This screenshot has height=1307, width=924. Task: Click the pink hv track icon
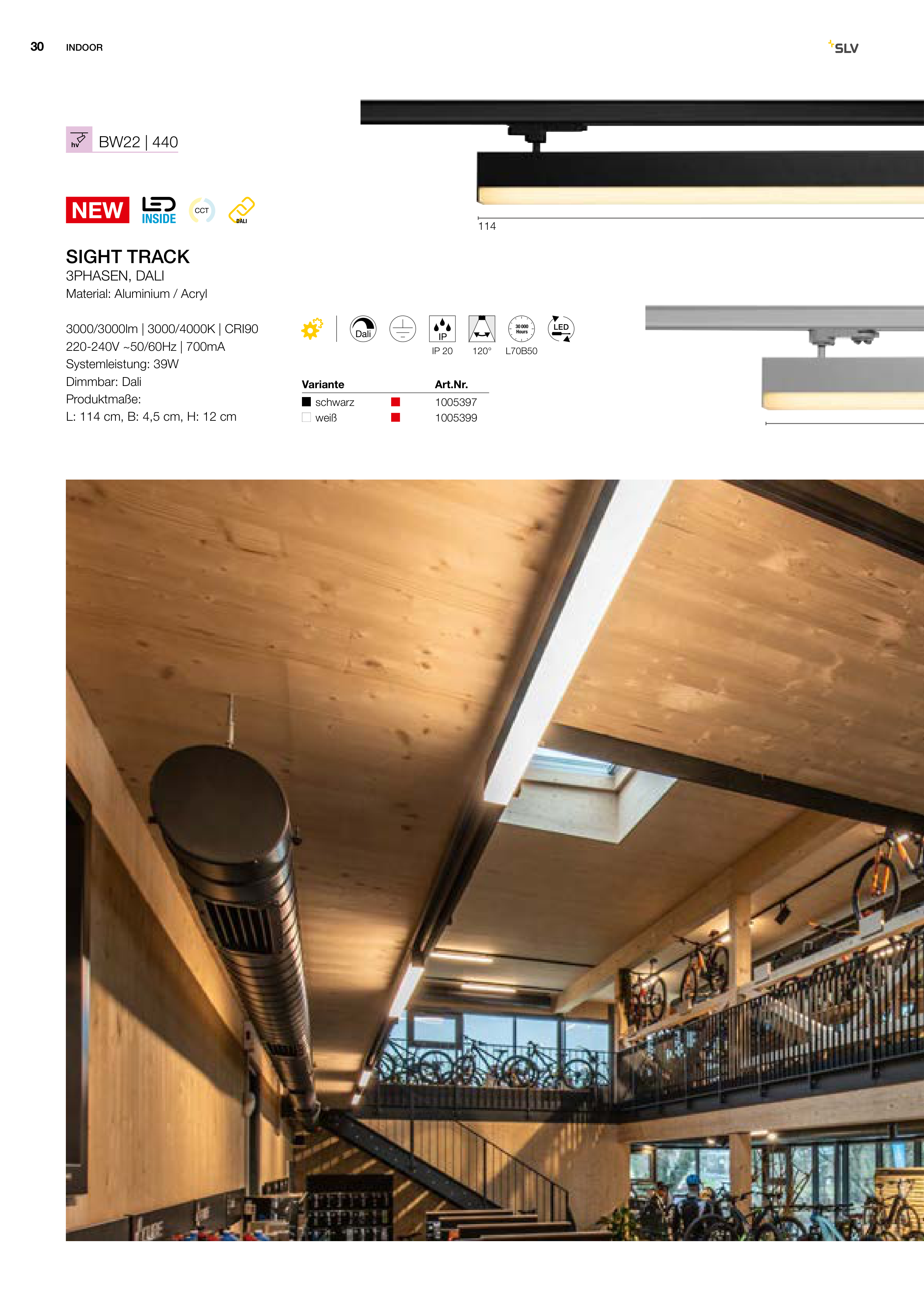coord(79,140)
